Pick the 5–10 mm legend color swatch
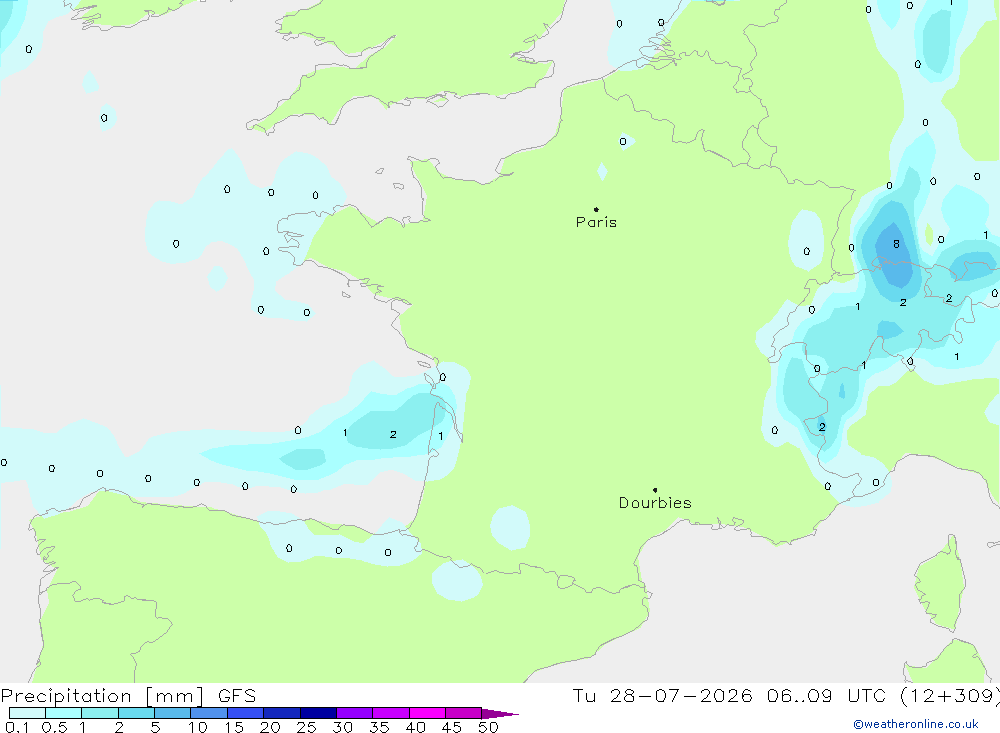Image resolution: width=1000 pixels, height=733 pixels. click(x=172, y=713)
